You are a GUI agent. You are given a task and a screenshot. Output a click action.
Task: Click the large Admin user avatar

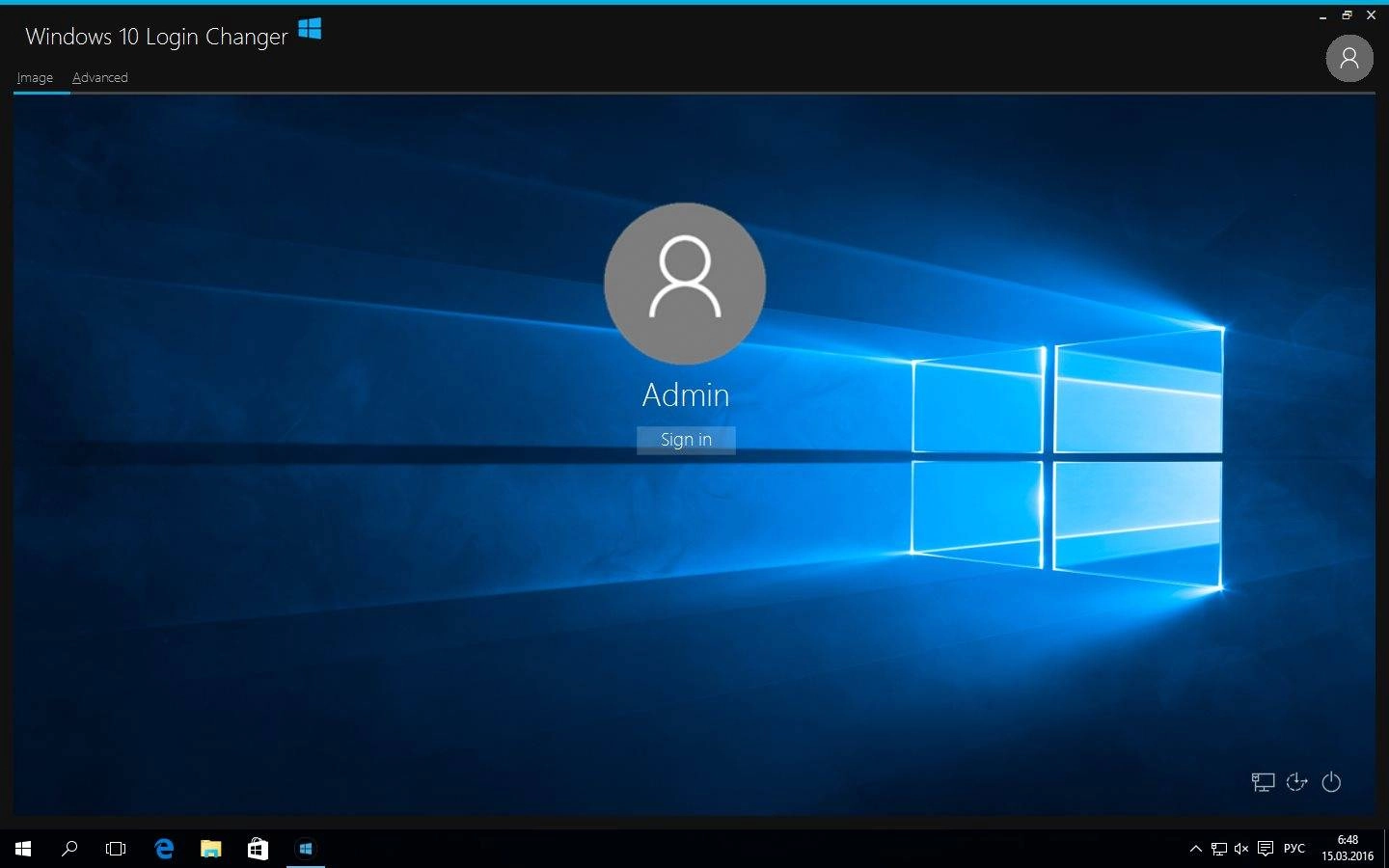[685, 284]
